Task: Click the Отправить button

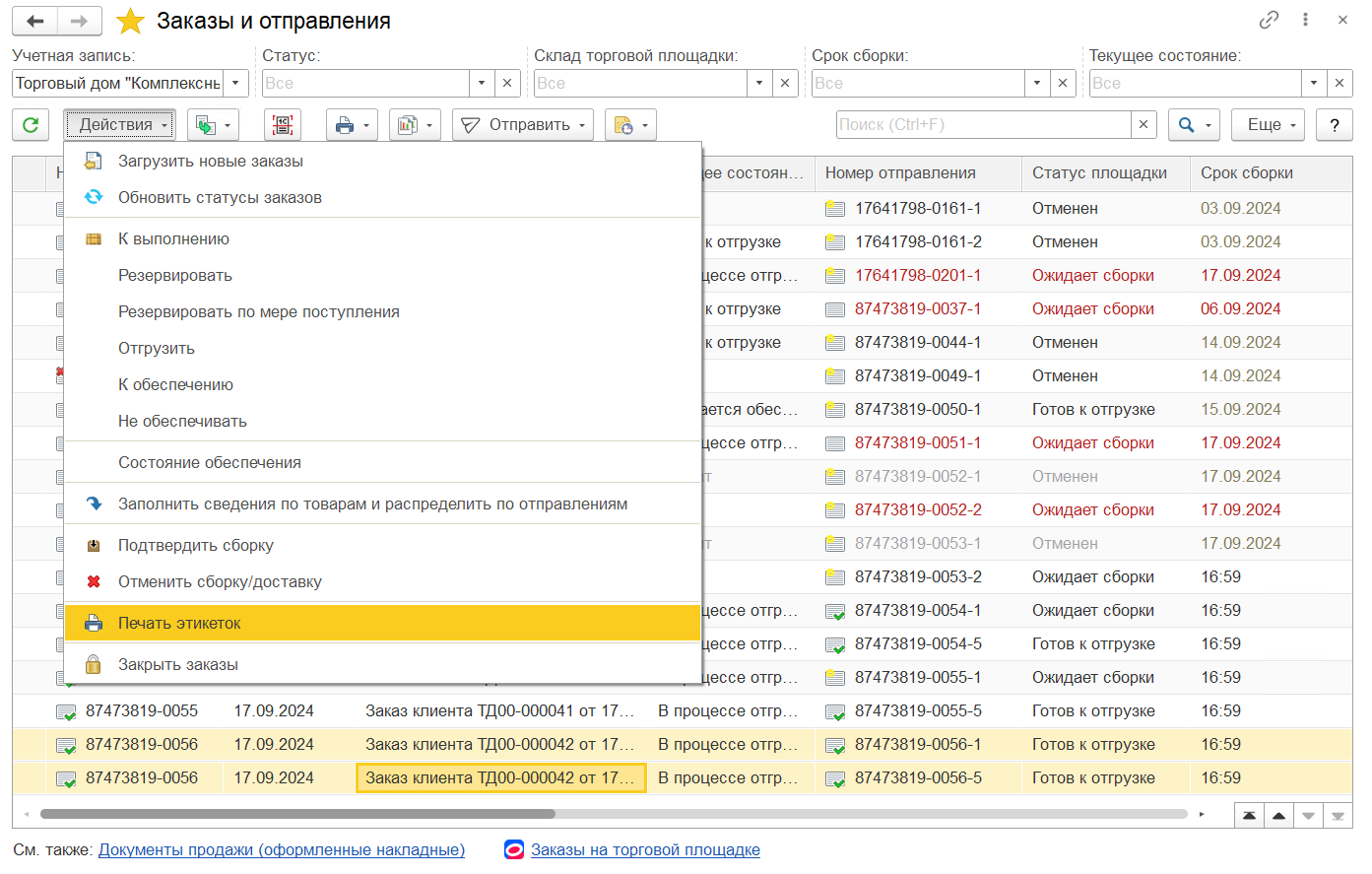Action: pos(522,125)
